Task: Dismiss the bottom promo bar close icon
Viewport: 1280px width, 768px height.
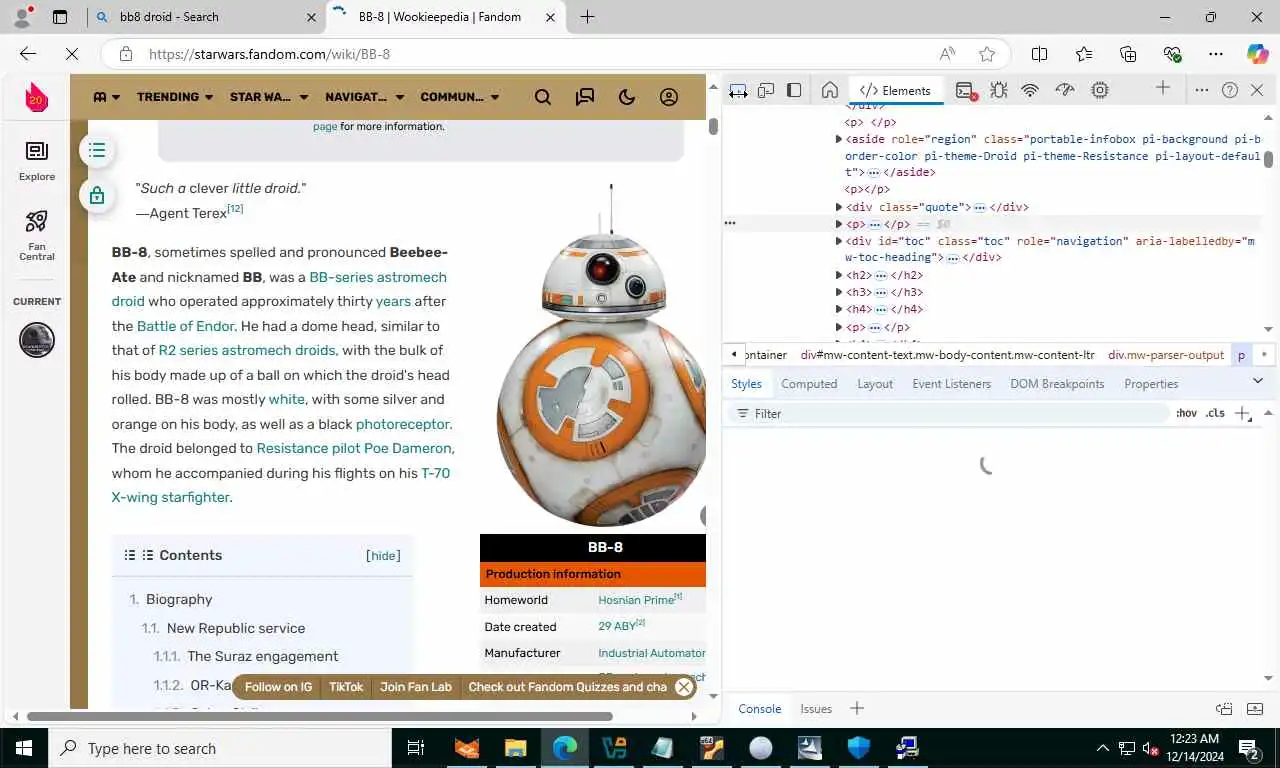Action: coord(684,687)
